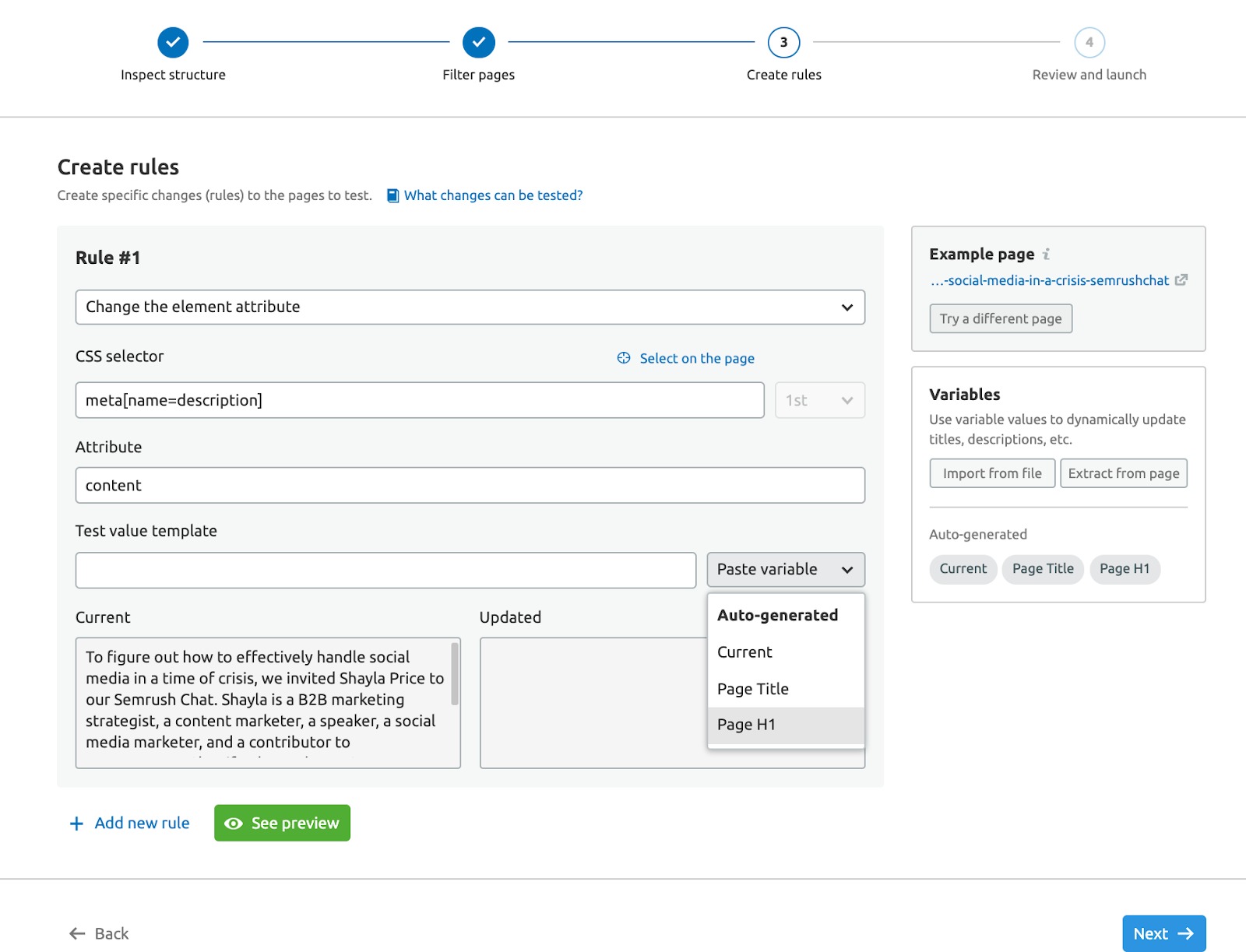The width and height of the screenshot is (1246, 952).
Task: Collapse the Paste variable dropdown
Action: click(x=786, y=570)
